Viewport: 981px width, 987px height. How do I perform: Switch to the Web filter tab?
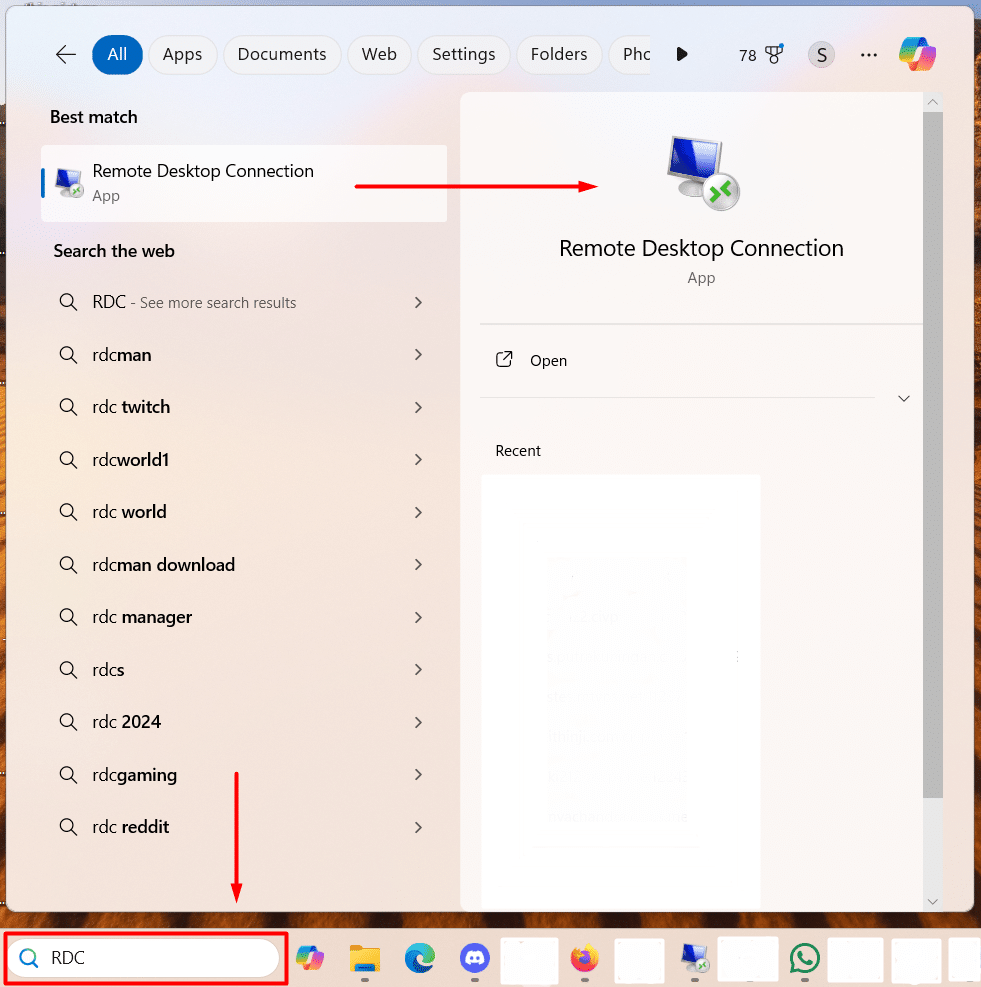379,55
